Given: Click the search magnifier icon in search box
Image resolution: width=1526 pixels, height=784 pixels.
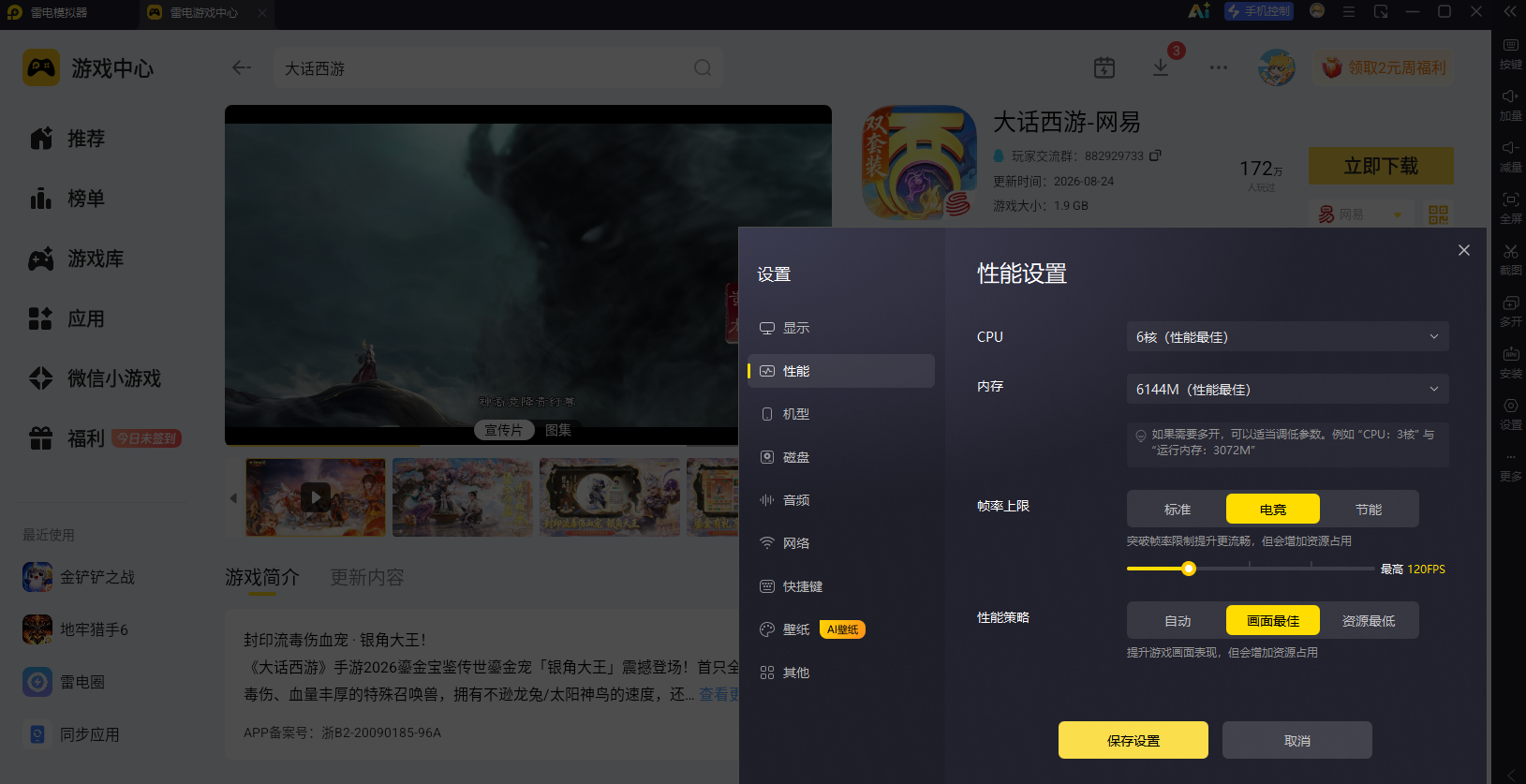Looking at the screenshot, I should tap(703, 67).
